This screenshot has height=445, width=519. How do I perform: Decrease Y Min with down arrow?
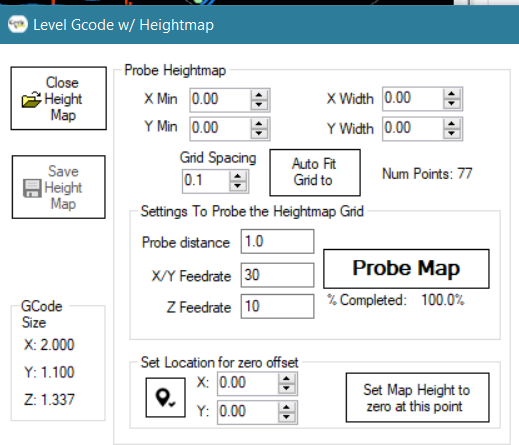[259, 134]
